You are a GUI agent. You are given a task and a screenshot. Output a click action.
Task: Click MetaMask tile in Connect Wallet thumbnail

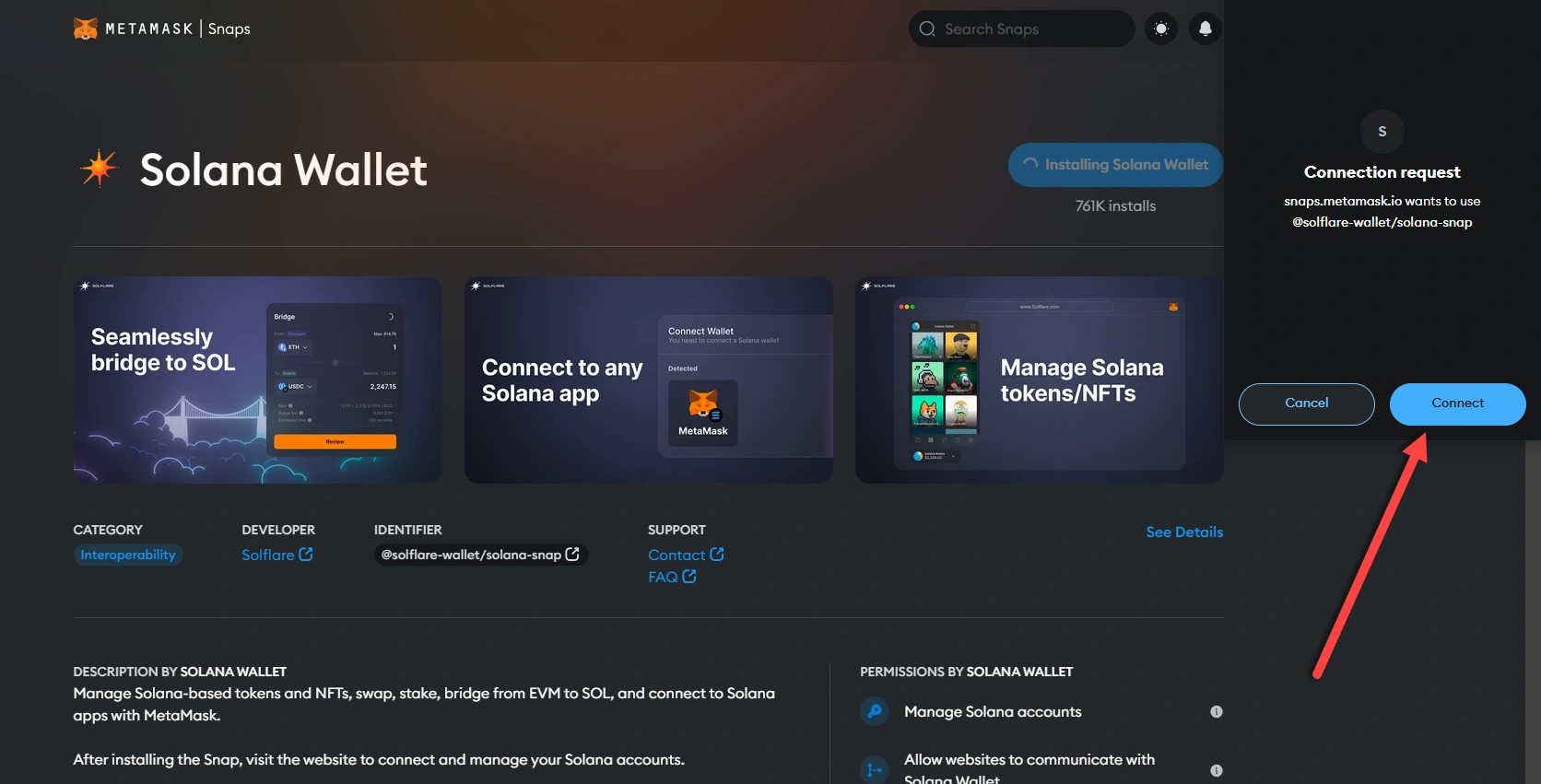(703, 413)
